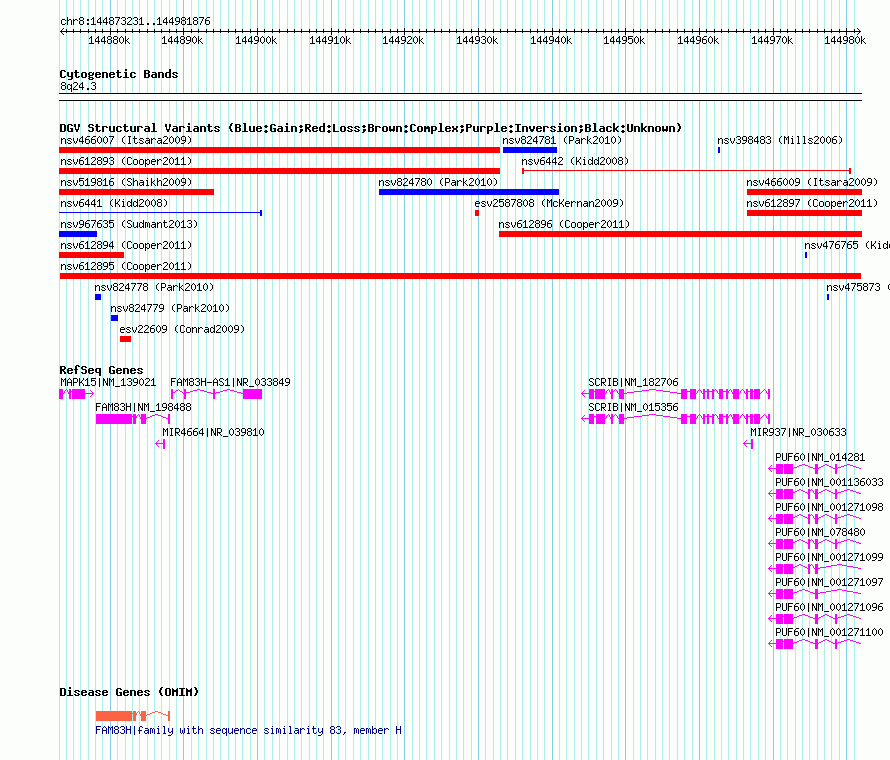Click the nsv612896 (Cooper2011) red bar

click(681, 234)
